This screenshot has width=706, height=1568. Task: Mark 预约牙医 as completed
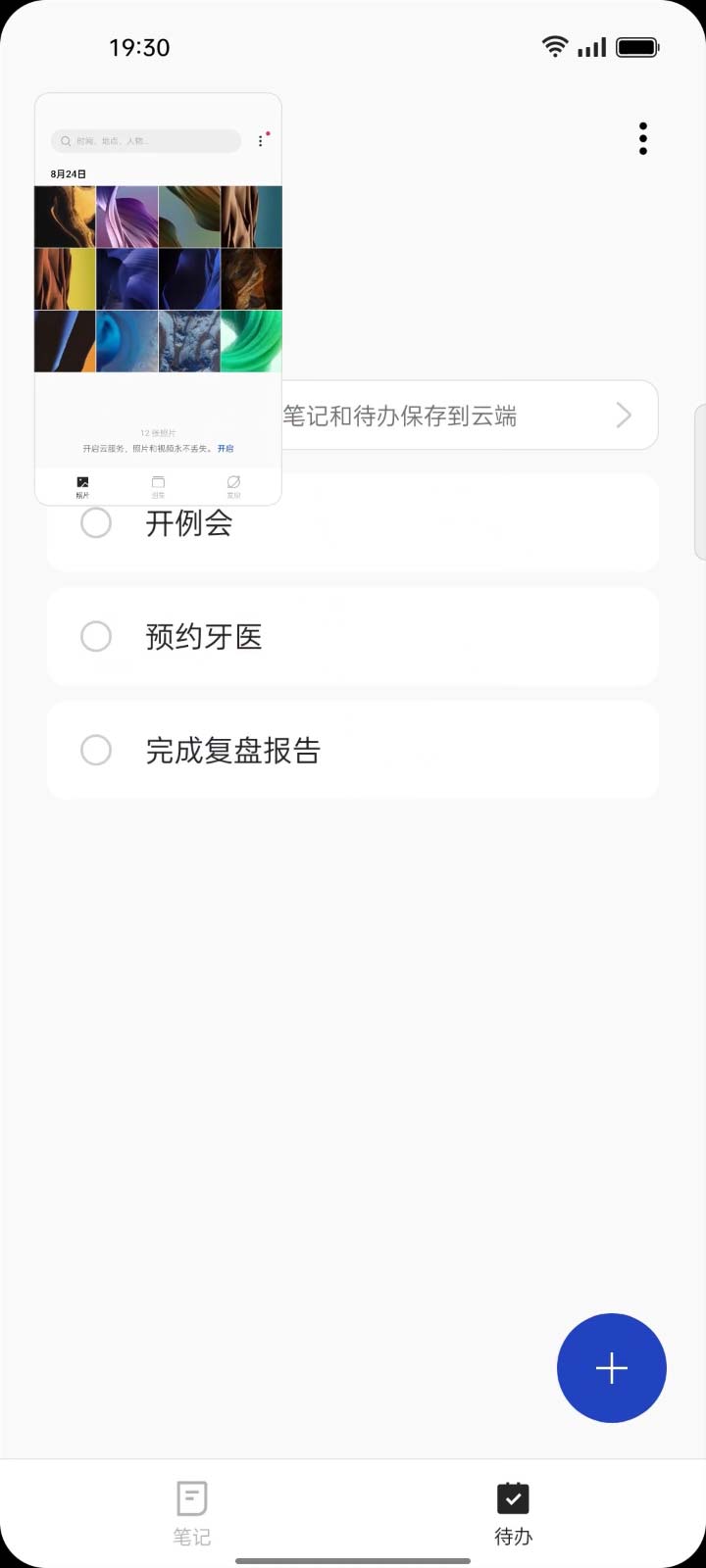[x=96, y=637]
